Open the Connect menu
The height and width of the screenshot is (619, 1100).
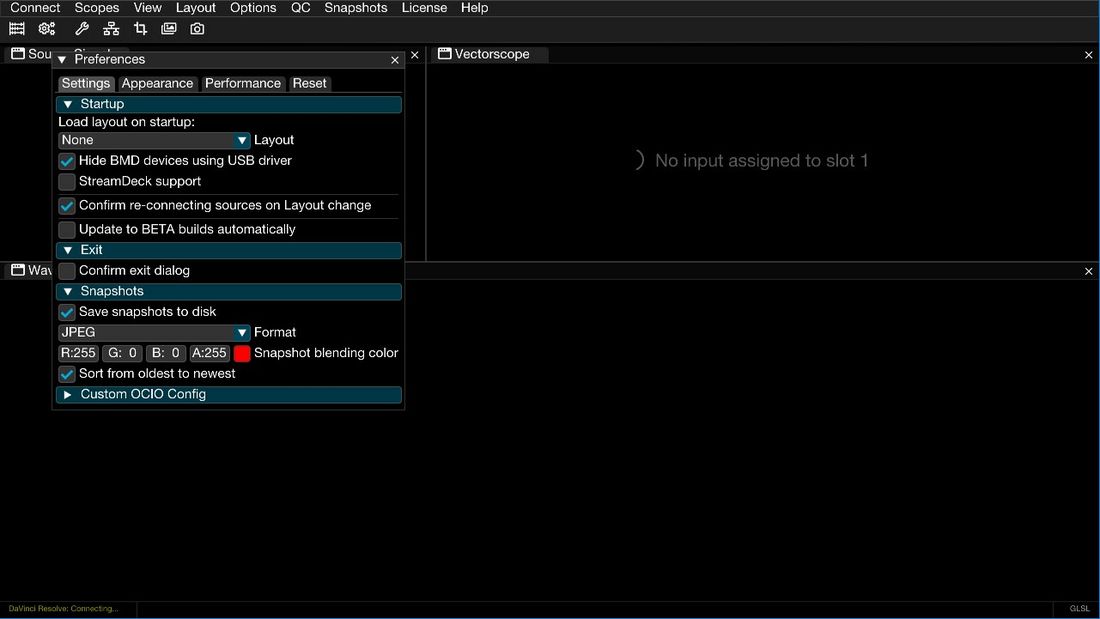35,8
